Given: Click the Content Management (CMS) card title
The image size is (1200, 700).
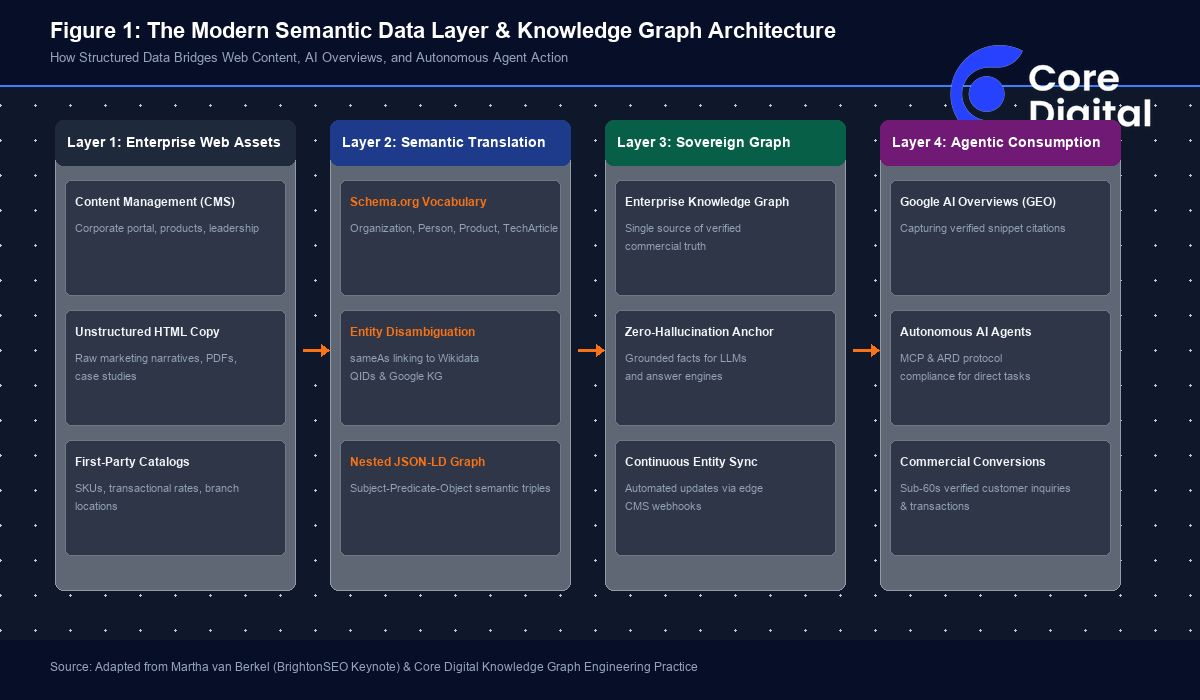Looking at the screenshot, I should [x=155, y=202].
